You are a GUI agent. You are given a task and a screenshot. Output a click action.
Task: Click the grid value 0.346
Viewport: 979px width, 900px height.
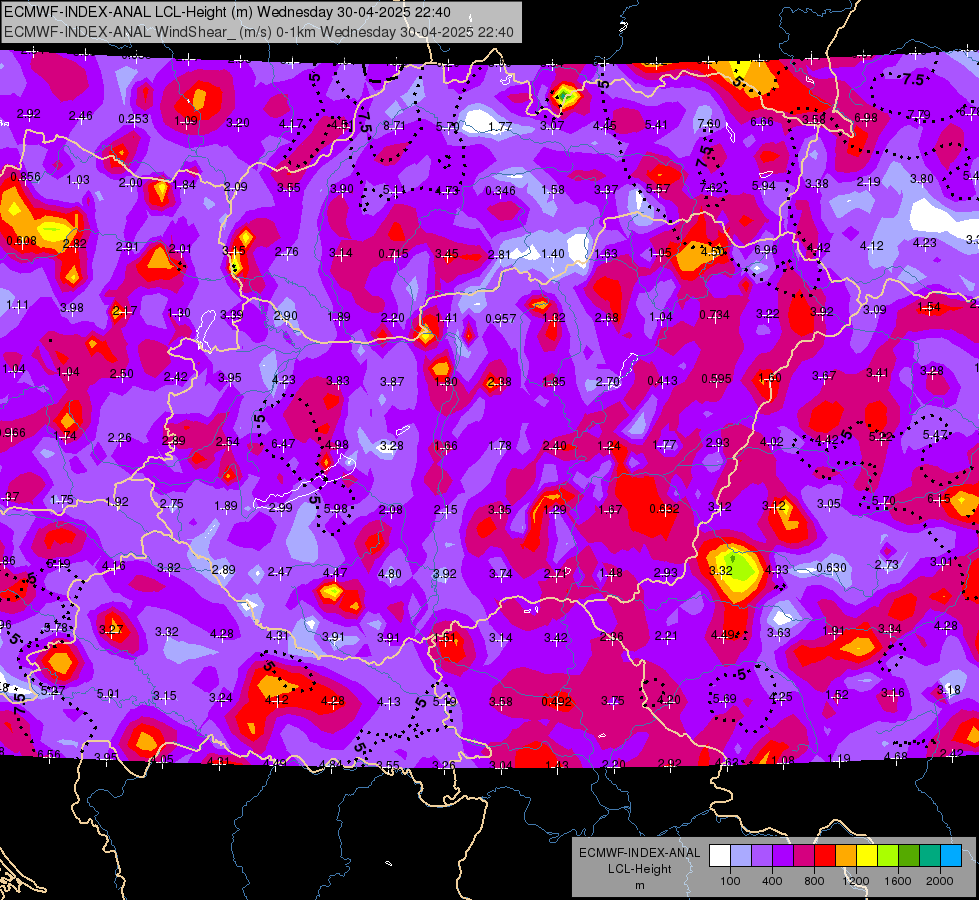[x=500, y=190]
